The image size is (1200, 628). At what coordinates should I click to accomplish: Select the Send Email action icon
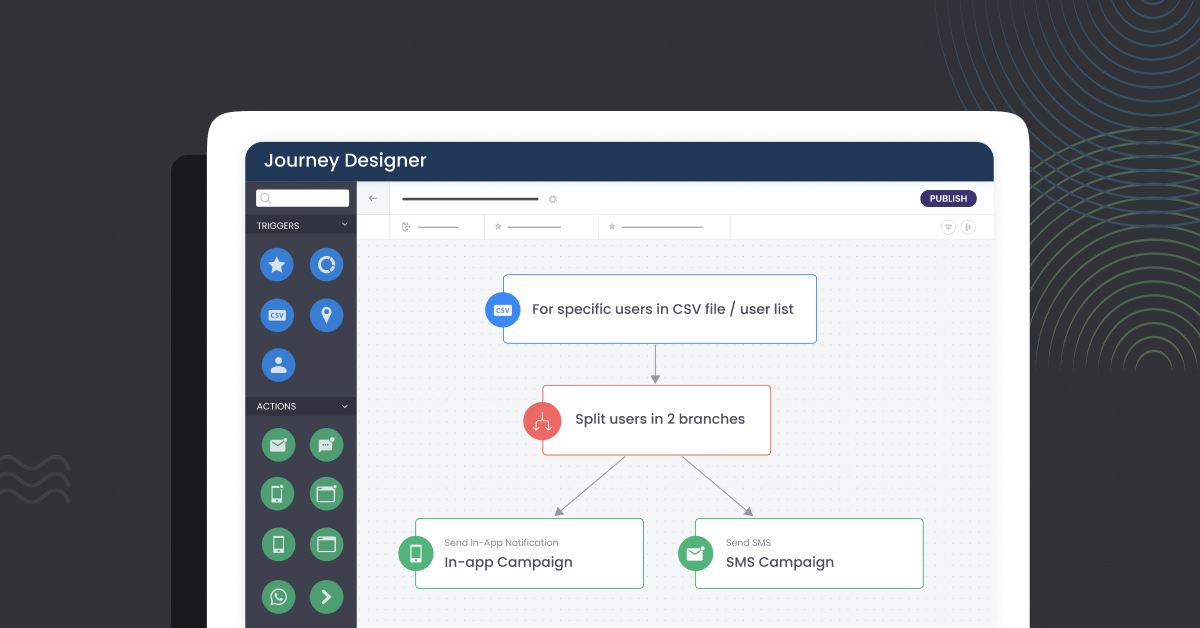tap(278, 445)
